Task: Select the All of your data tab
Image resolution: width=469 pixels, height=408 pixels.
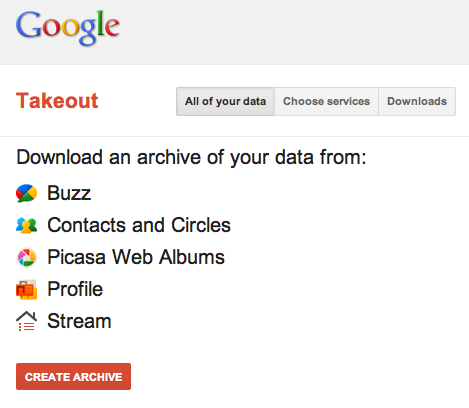Action: 225,101
